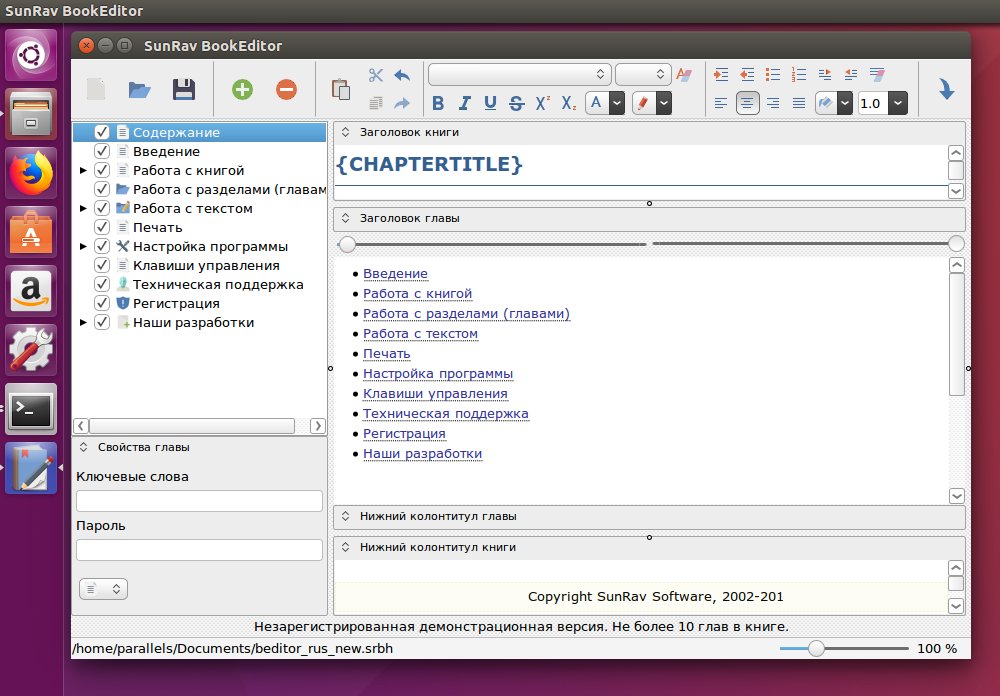Increase paragraph indent
The image size is (1000, 696).
click(x=721, y=75)
